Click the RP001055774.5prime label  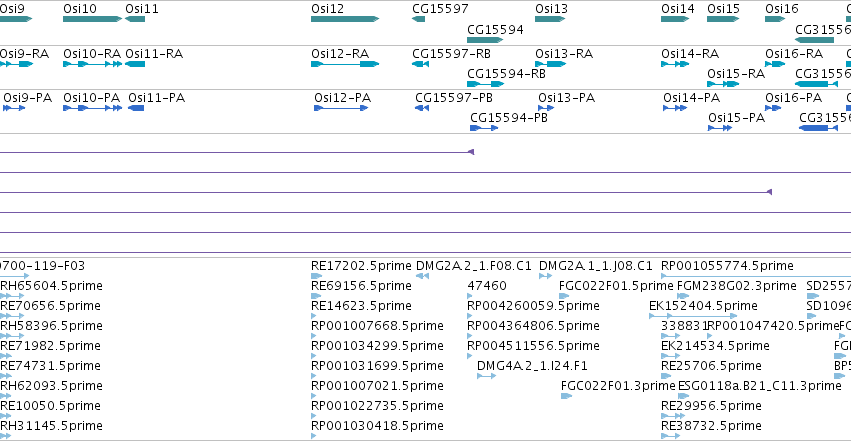click(727, 266)
